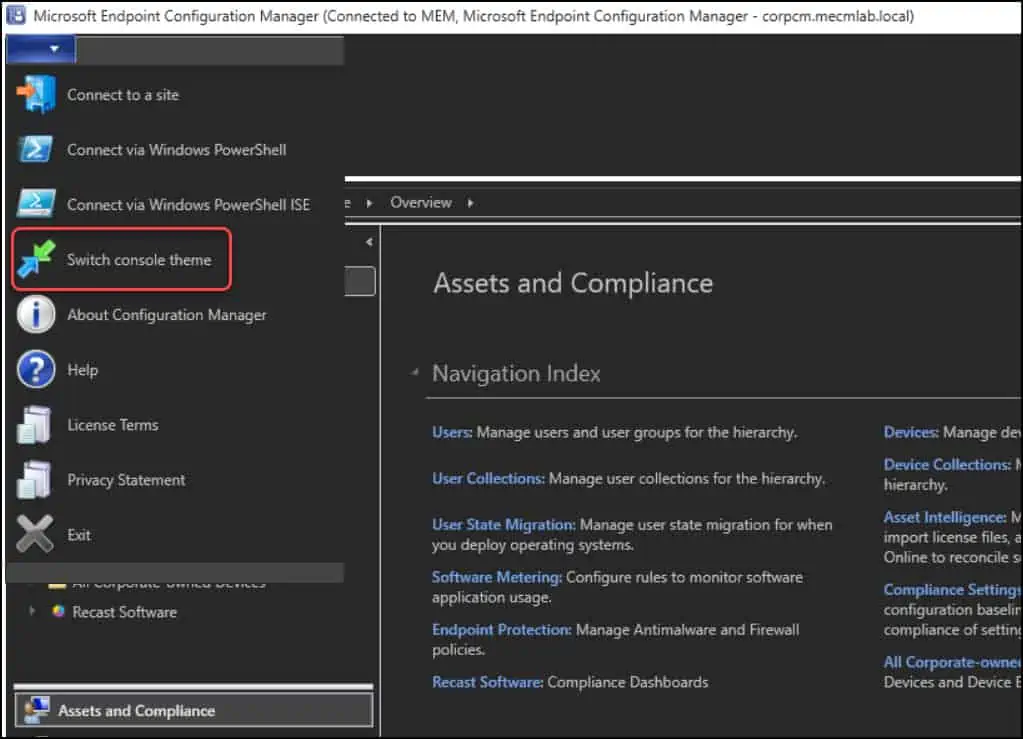Open the Endpoint Protection link

(501, 629)
